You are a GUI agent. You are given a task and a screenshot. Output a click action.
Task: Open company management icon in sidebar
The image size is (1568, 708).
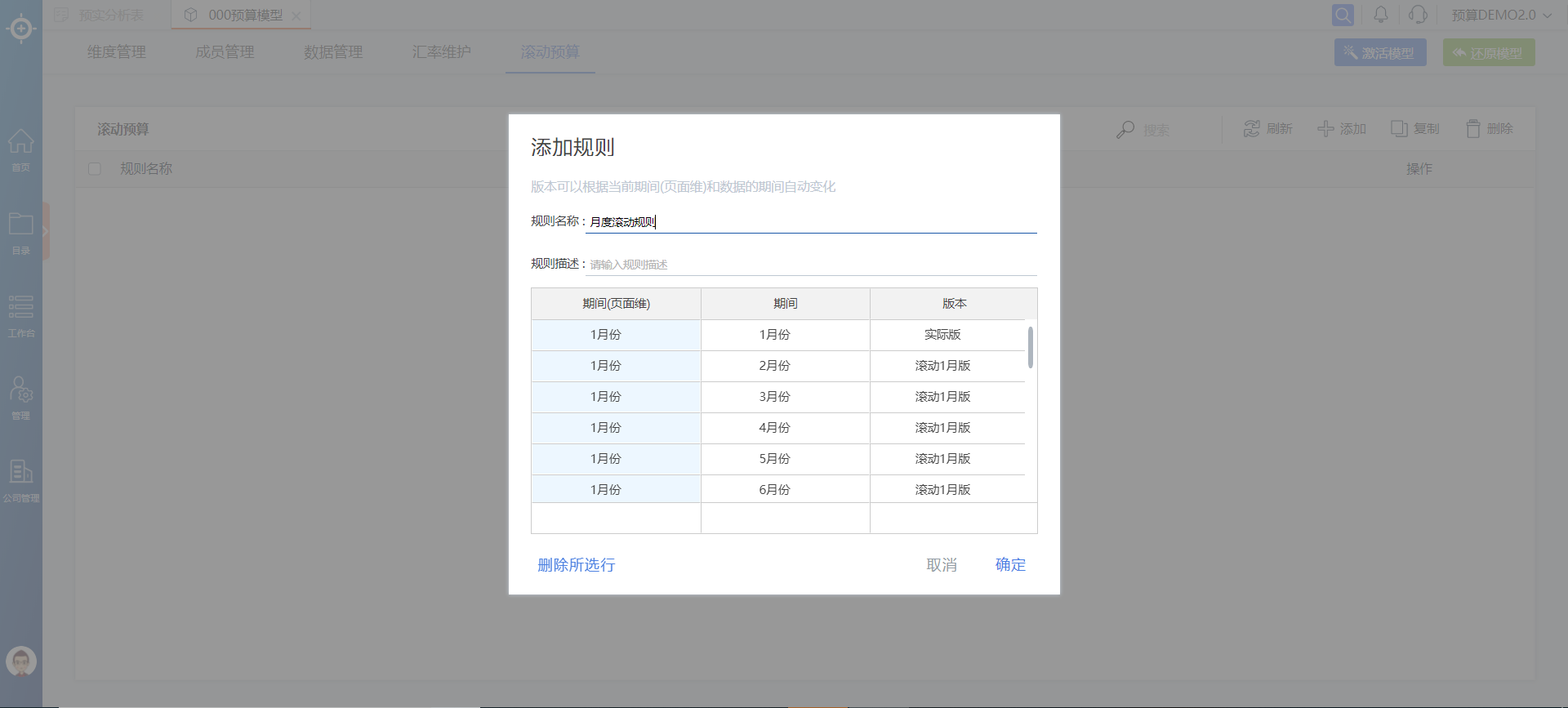21,473
